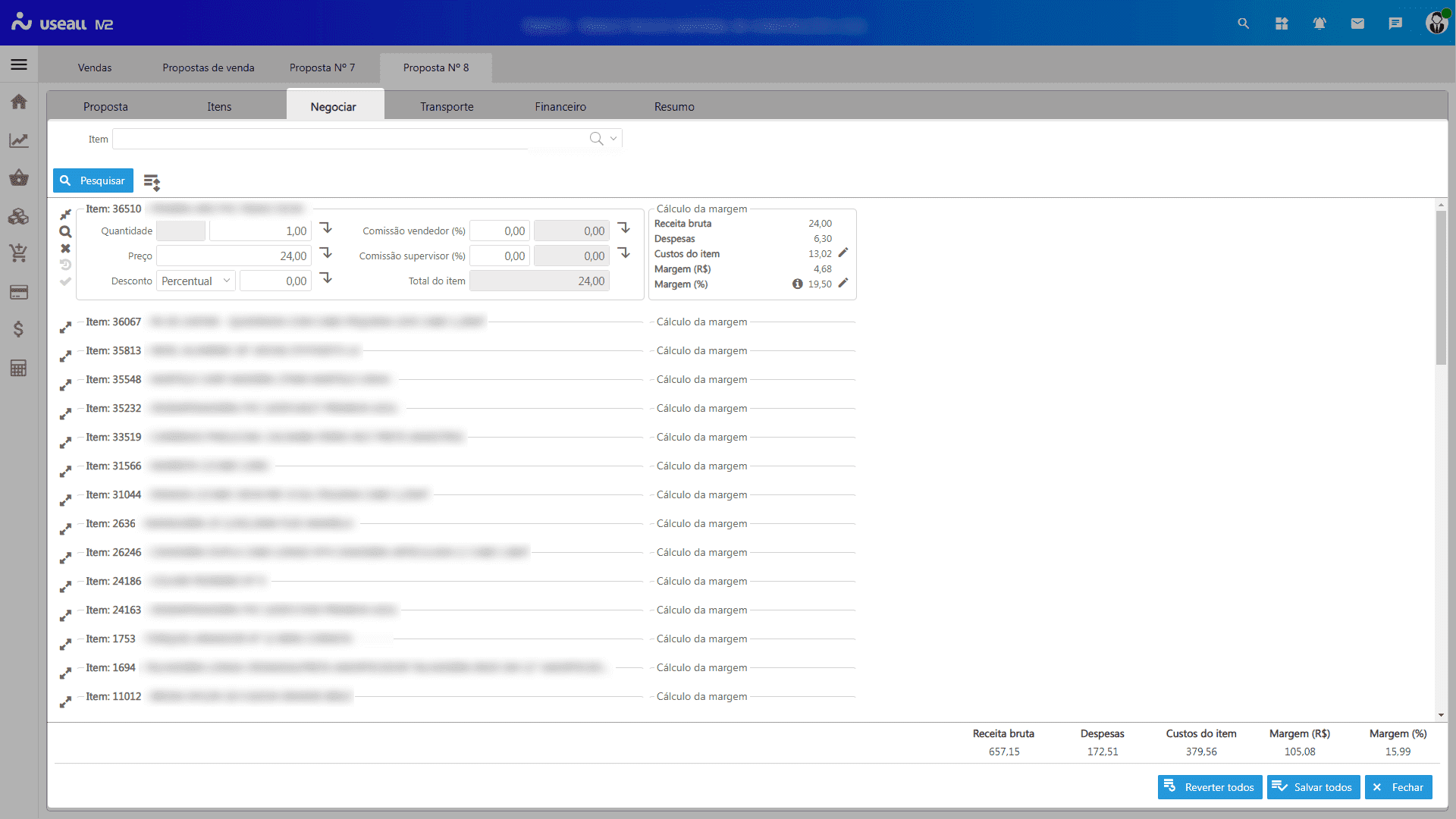
Task: Open shopping basket sidebar icon
Action: pyautogui.click(x=19, y=178)
